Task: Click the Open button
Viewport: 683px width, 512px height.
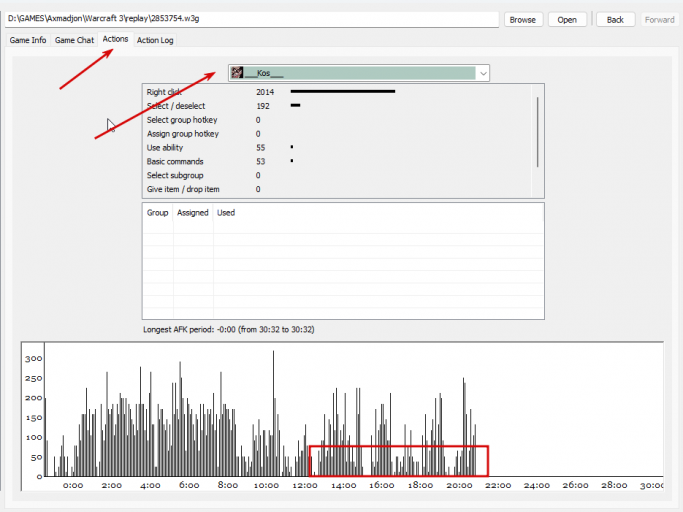Action: (567, 20)
